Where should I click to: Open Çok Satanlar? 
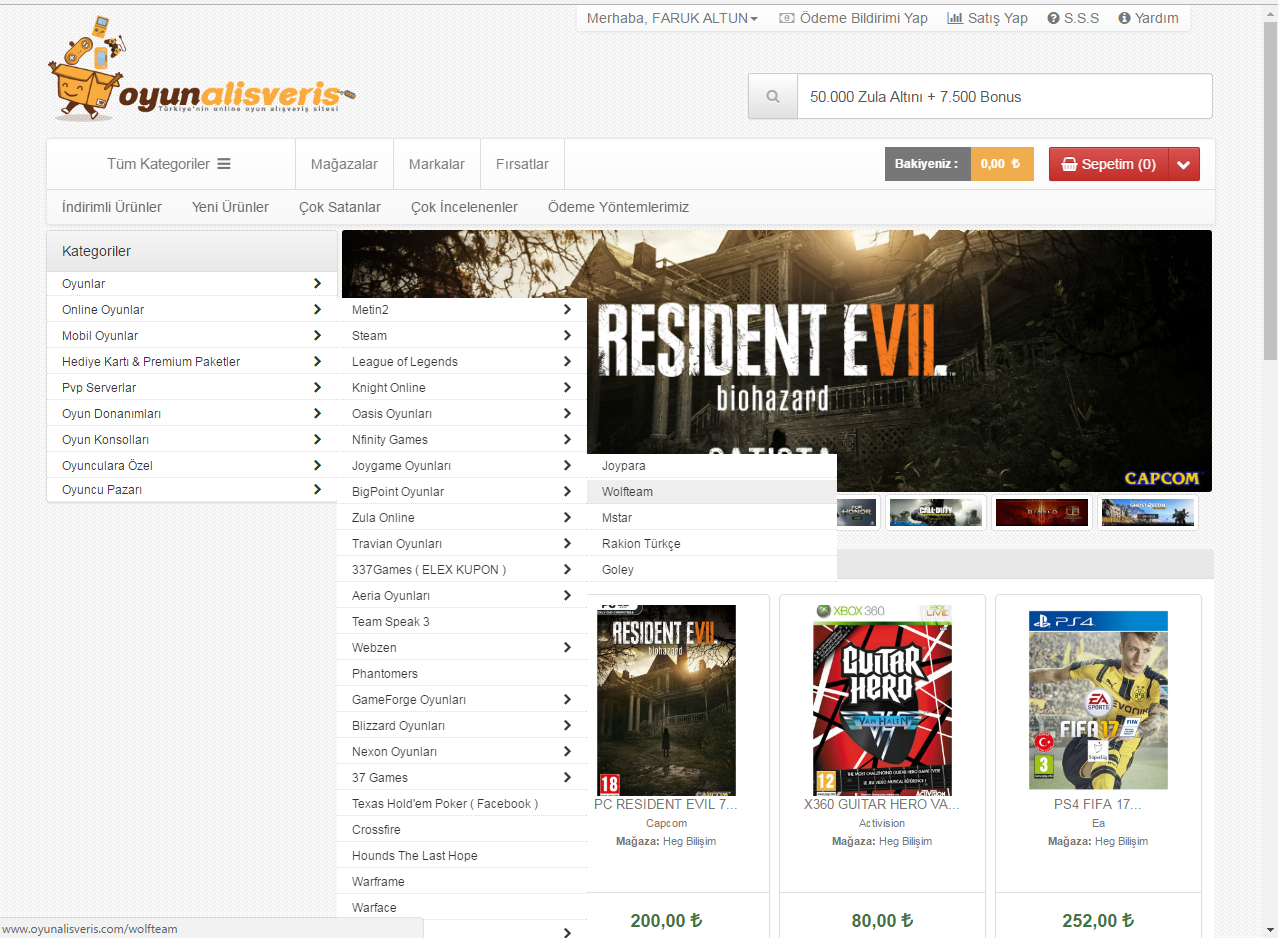pos(340,207)
